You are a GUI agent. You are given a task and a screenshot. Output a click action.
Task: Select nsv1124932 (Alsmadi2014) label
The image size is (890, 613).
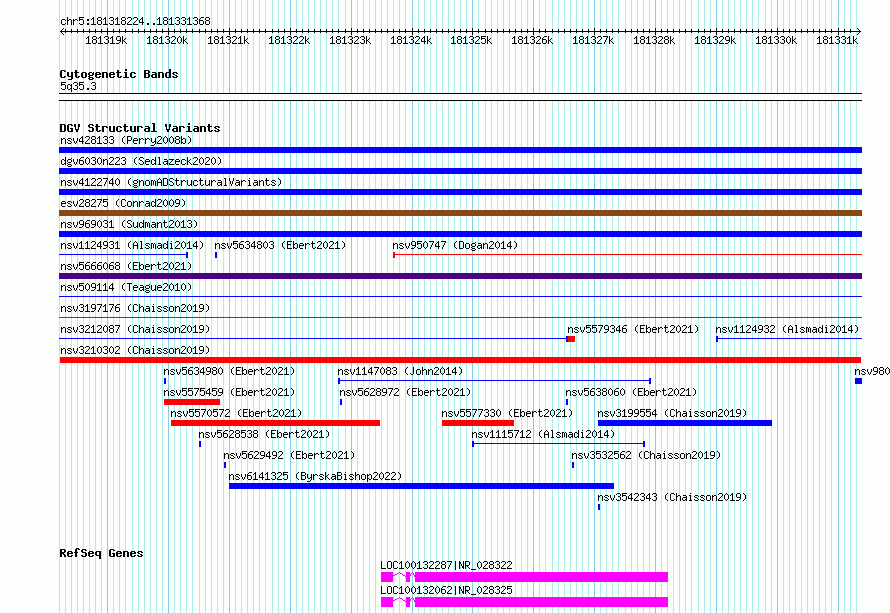pos(787,329)
